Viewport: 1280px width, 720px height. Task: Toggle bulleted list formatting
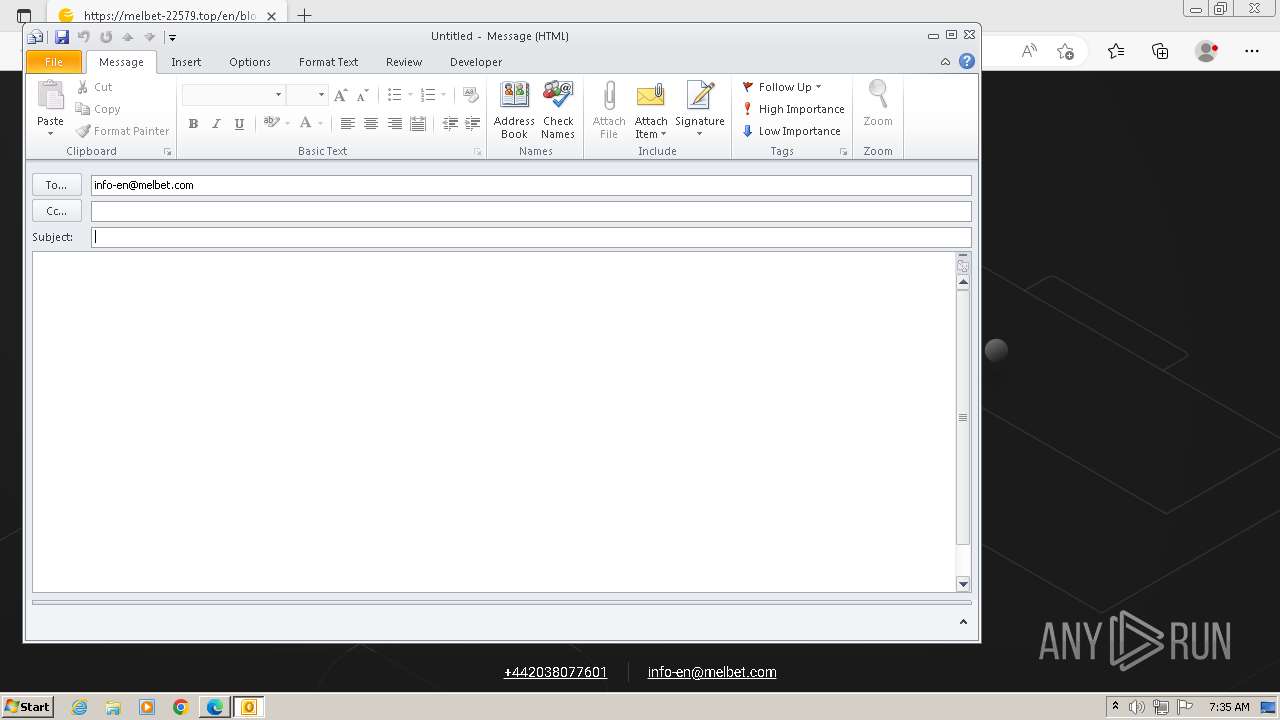[x=395, y=95]
